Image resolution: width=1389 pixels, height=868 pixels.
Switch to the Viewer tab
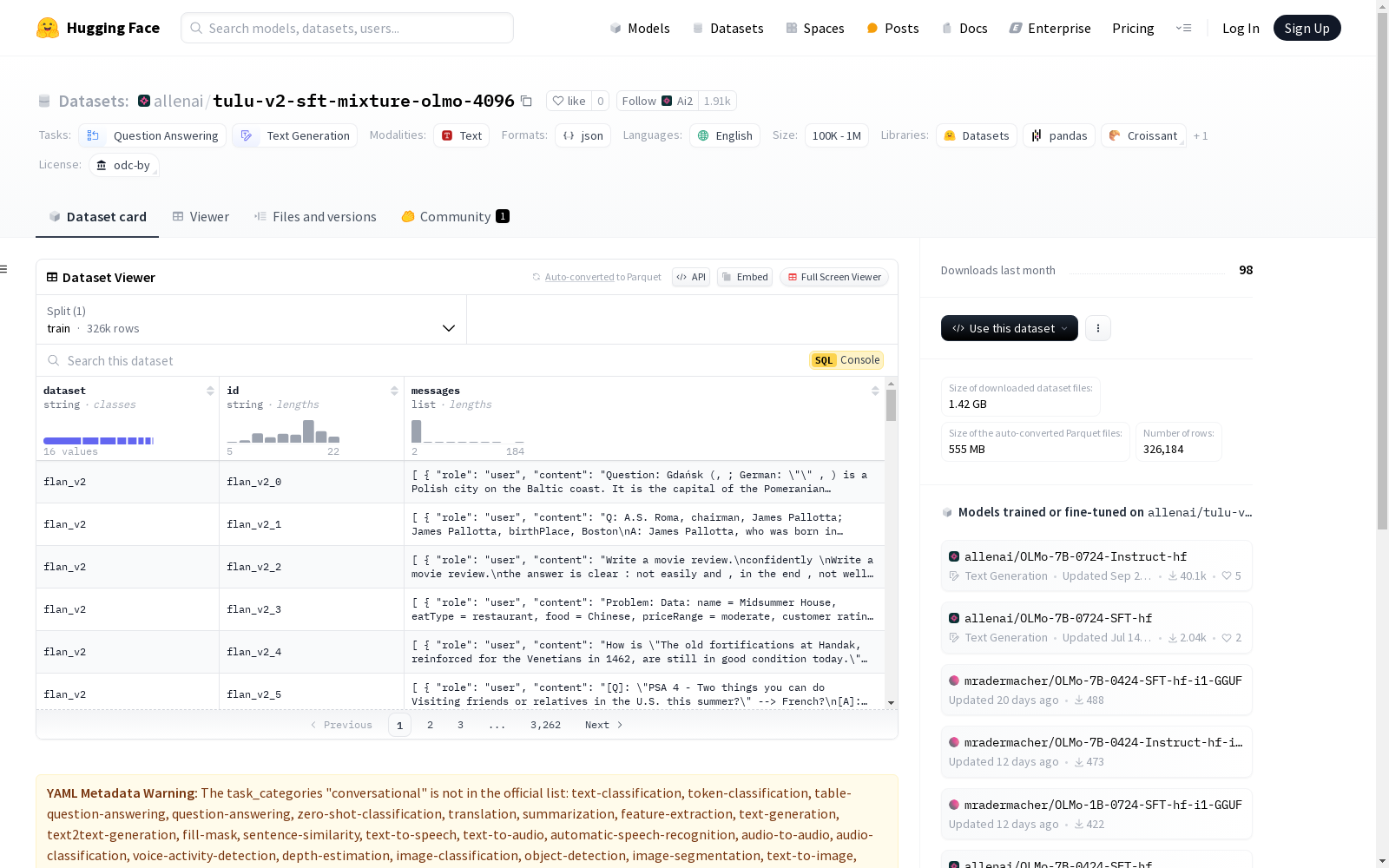point(201,217)
